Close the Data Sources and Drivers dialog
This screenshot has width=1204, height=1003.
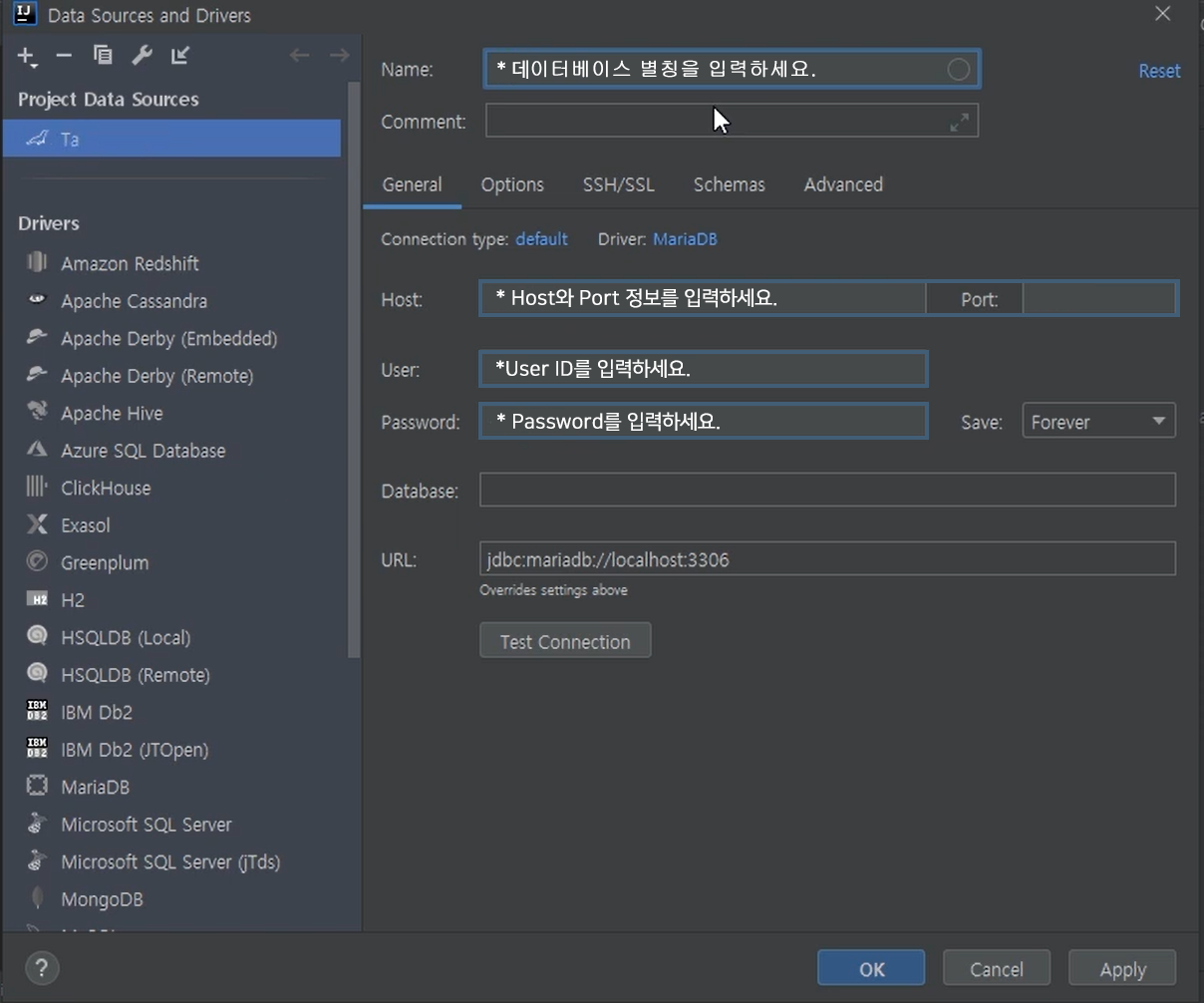pyautogui.click(x=1162, y=14)
